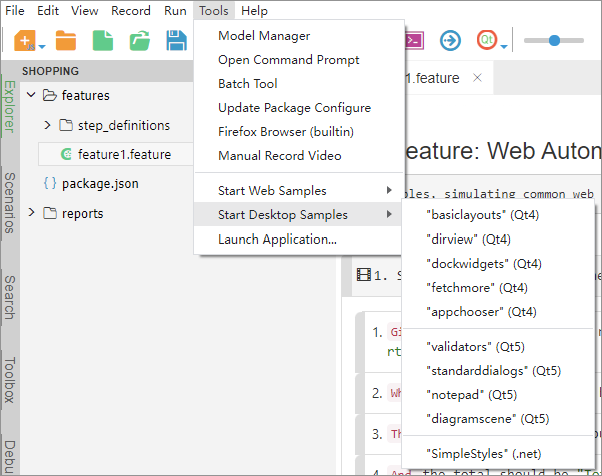Open the View menu
The width and height of the screenshot is (602, 476).
click(84, 10)
